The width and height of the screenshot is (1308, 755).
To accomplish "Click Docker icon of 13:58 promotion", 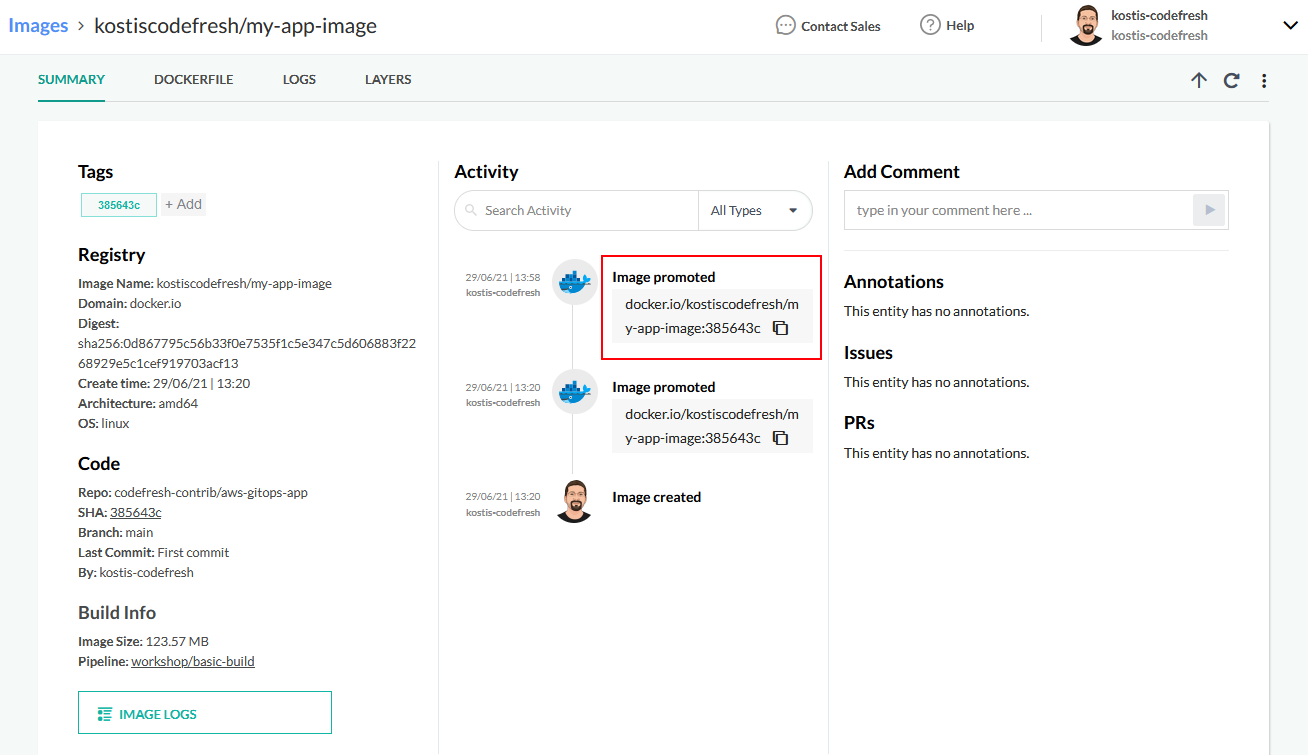I will tap(574, 282).
